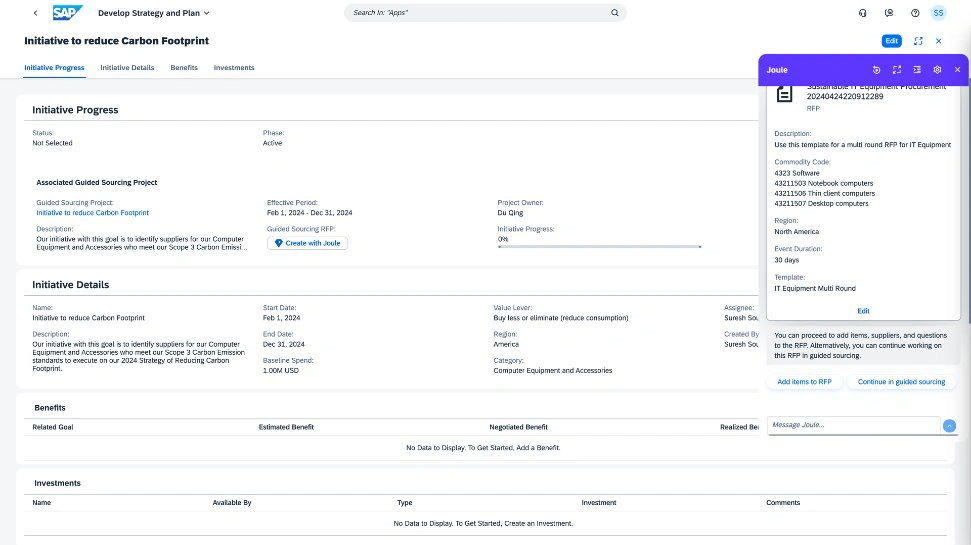Image resolution: width=971 pixels, height=545 pixels.
Task: Click the SAP logo
Action: pyautogui.click(x=67, y=12)
